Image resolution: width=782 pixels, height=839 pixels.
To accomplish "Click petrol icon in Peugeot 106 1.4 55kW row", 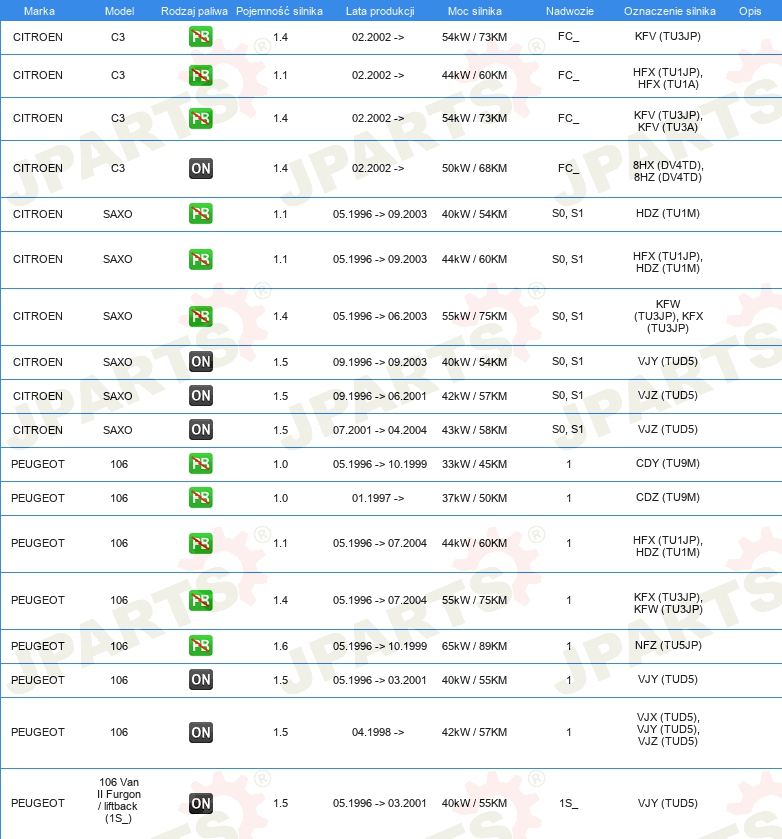I will (x=201, y=600).
